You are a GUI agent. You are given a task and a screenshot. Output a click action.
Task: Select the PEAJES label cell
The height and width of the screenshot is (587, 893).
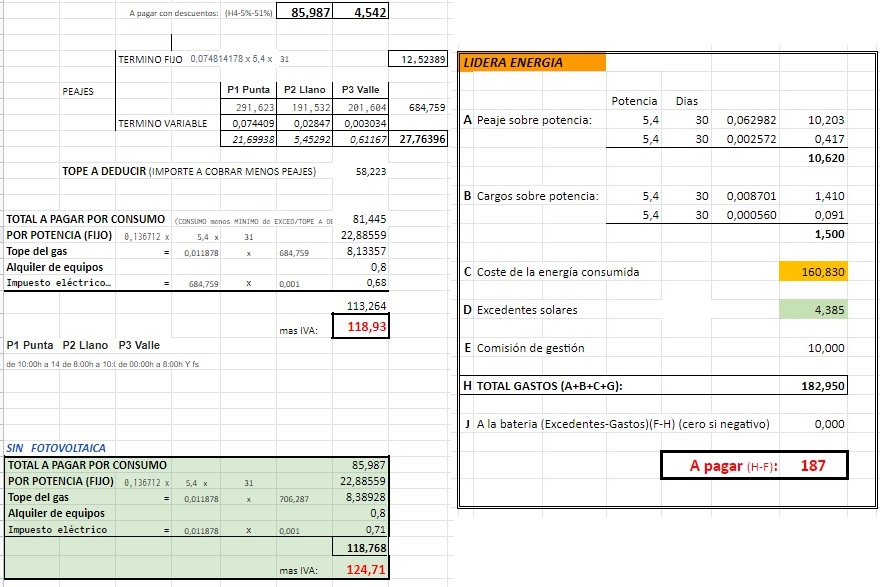(x=78, y=91)
